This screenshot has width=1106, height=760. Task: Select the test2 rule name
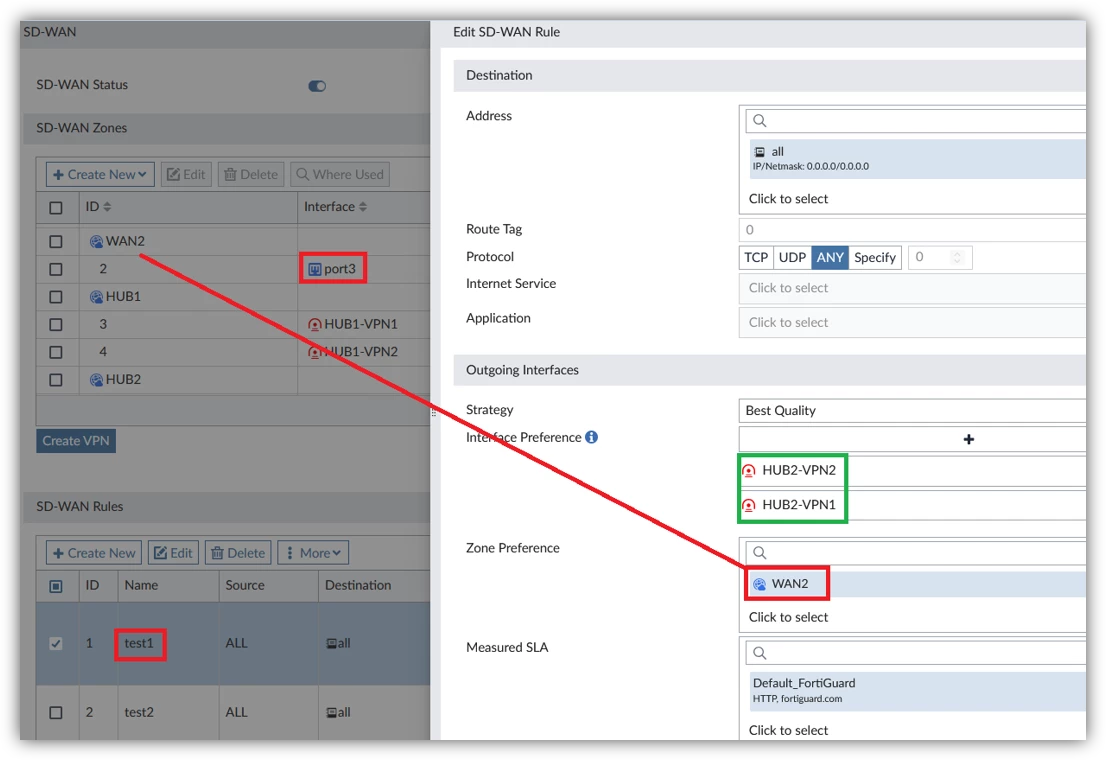[139, 712]
